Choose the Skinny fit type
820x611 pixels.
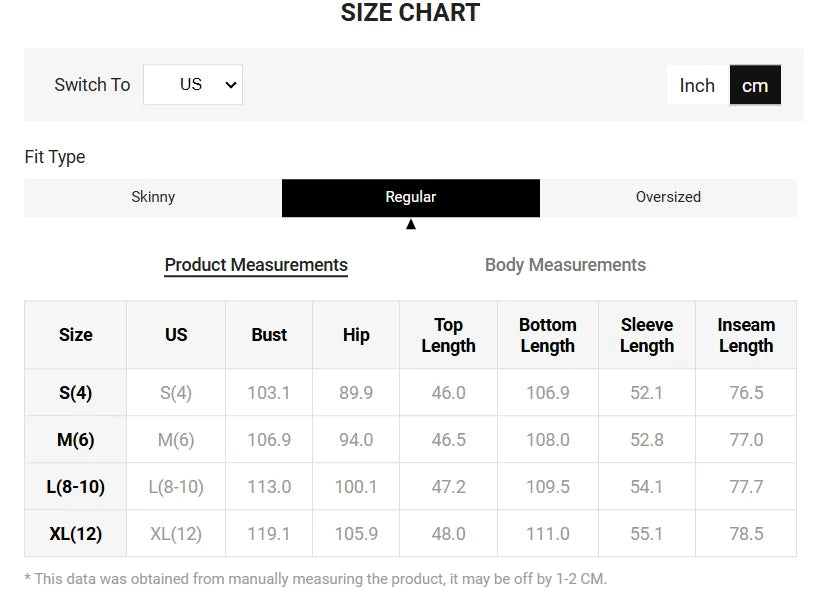pyautogui.click(x=153, y=197)
